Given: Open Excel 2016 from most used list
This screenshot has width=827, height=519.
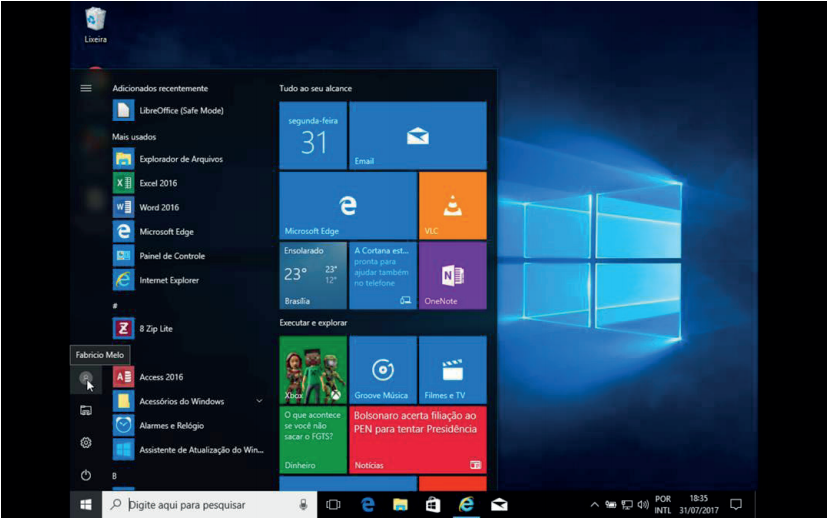Looking at the screenshot, I should (160, 183).
